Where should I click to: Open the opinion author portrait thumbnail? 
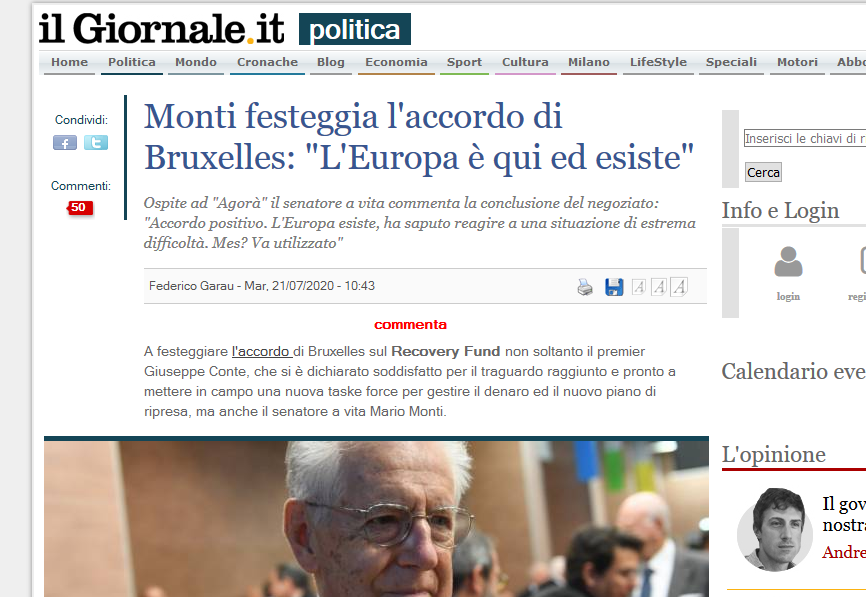(774, 530)
